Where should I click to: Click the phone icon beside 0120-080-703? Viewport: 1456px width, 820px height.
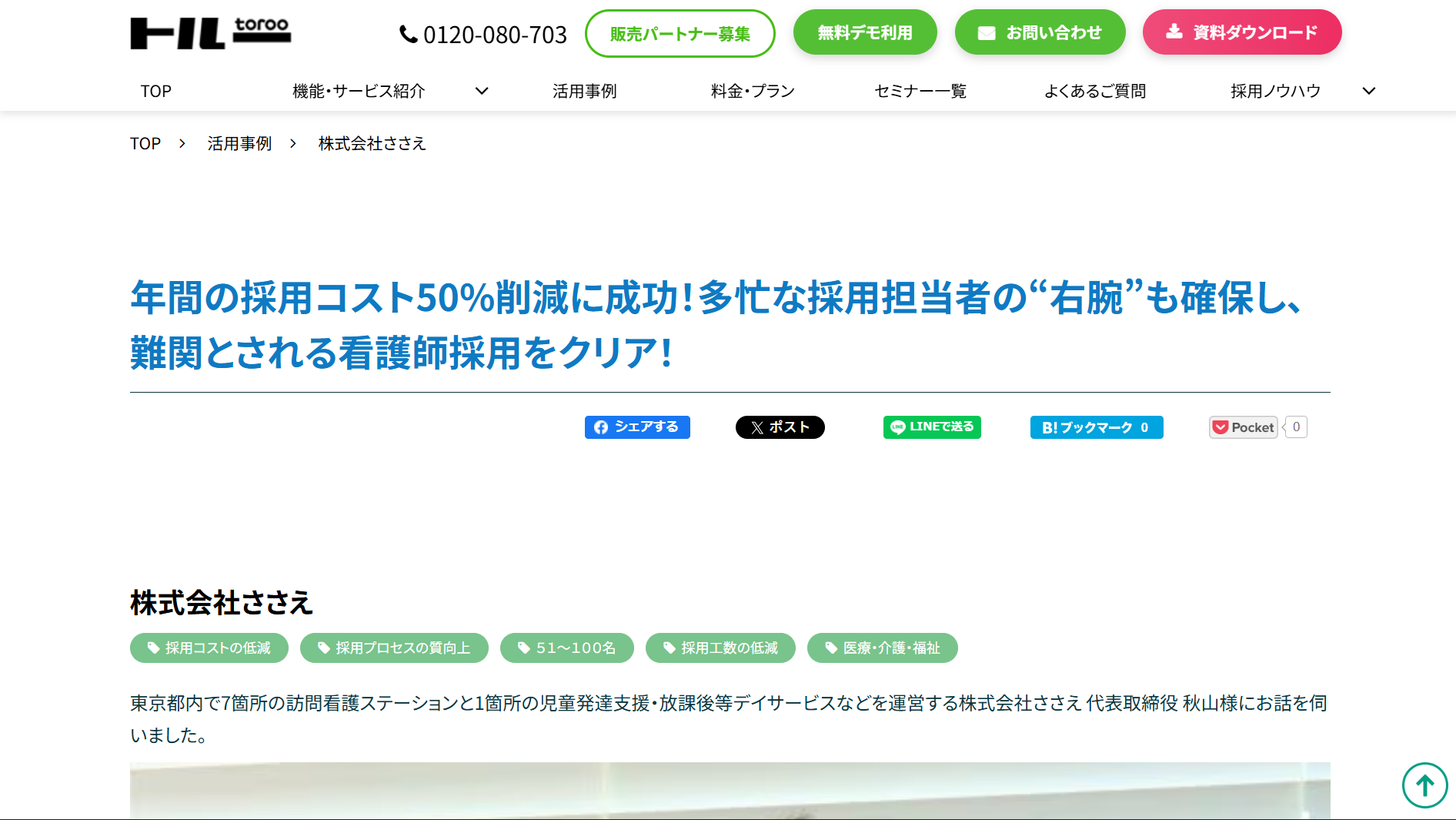point(407,33)
